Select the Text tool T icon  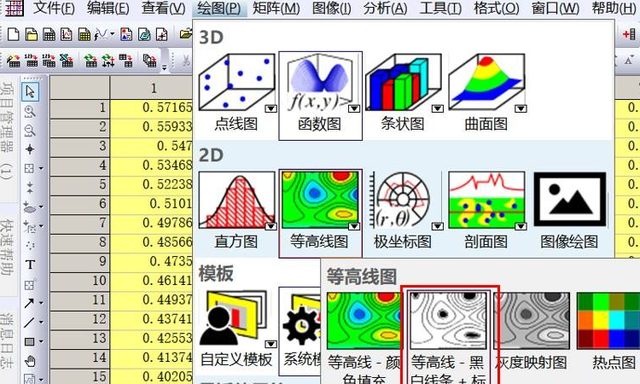[30, 264]
